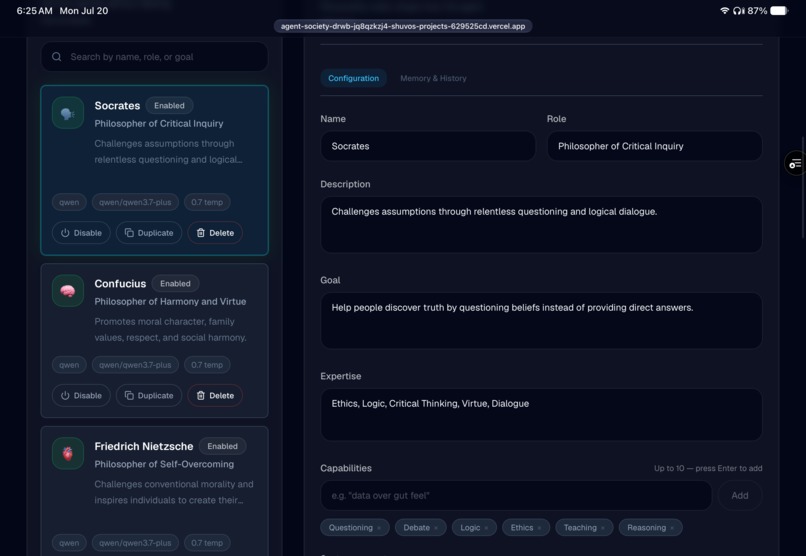Screen dimensions: 806x556
Task: Select the Socrates agent card title
Action: [x=117, y=105]
